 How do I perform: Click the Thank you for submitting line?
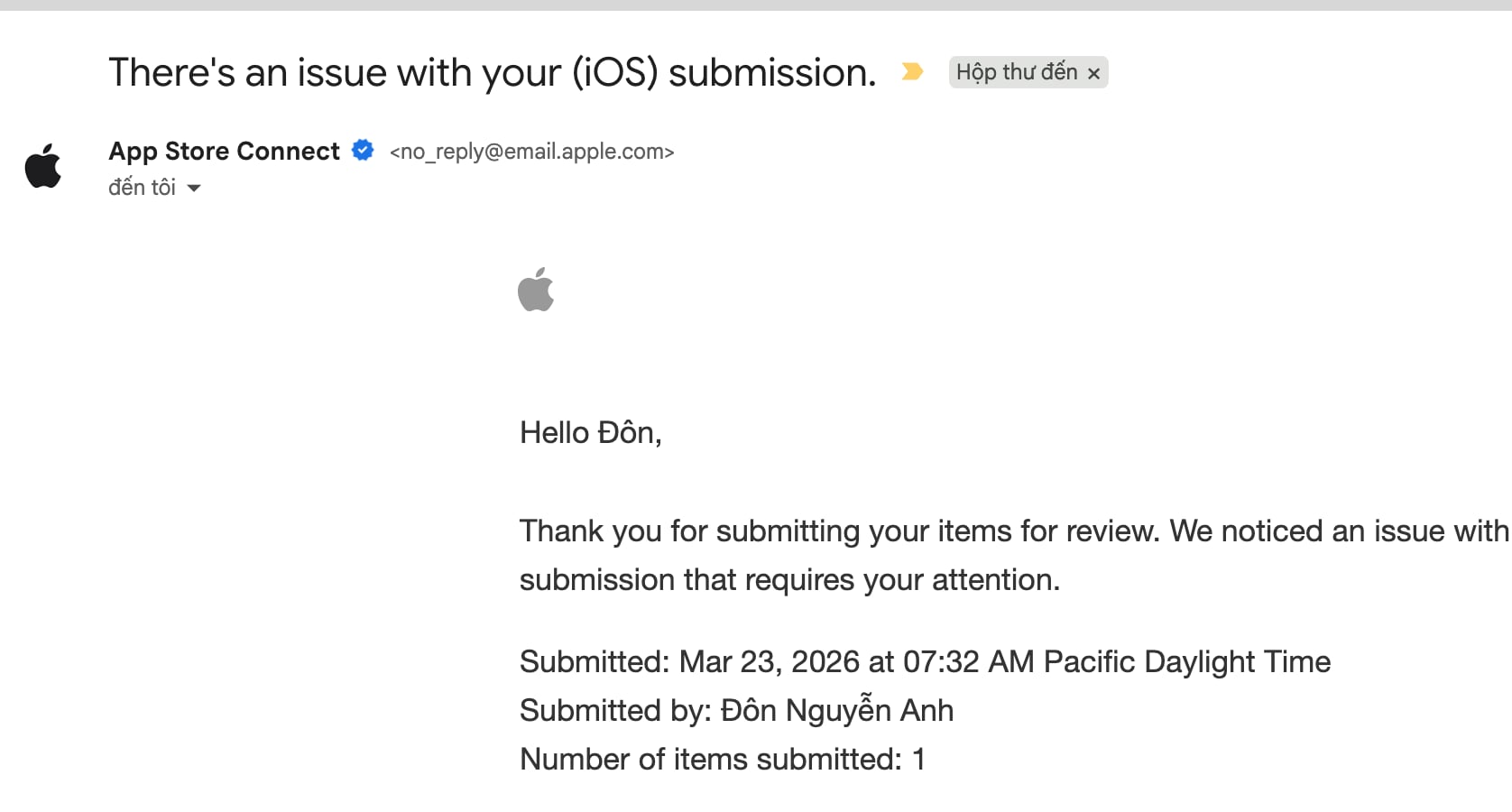(x=1014, y=531)
